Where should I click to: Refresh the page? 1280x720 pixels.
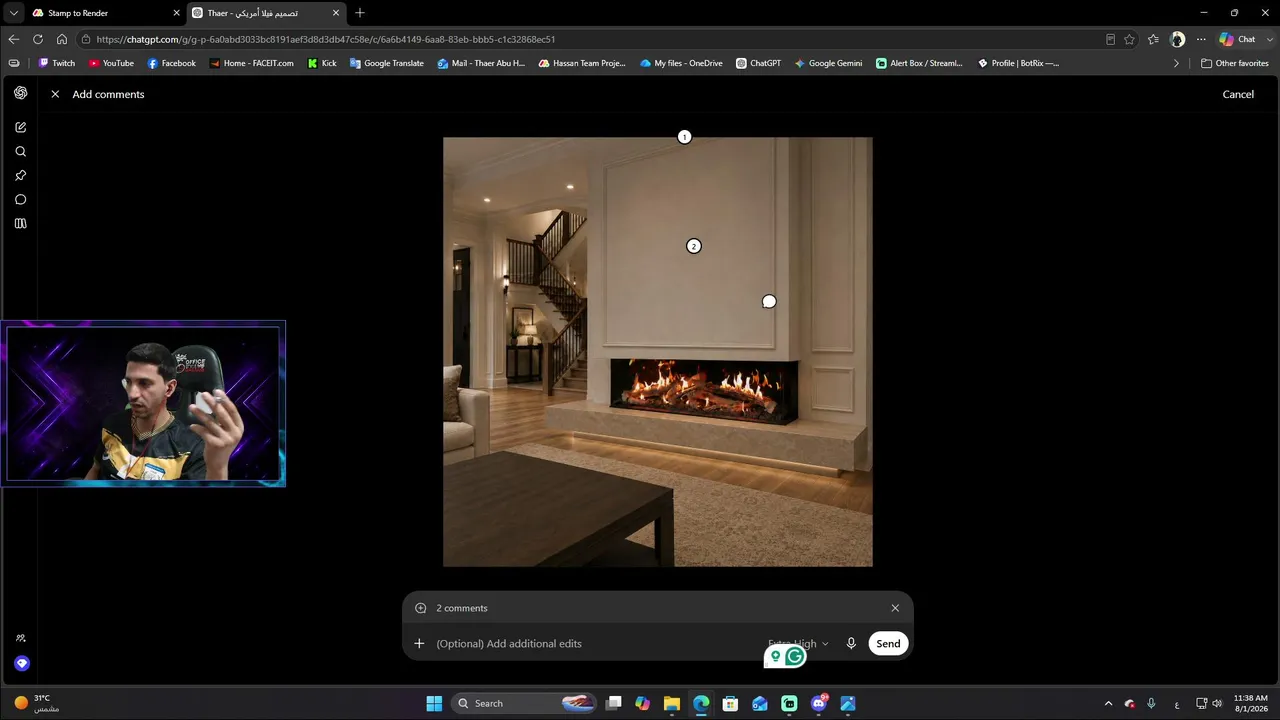[x=38, y=39]
